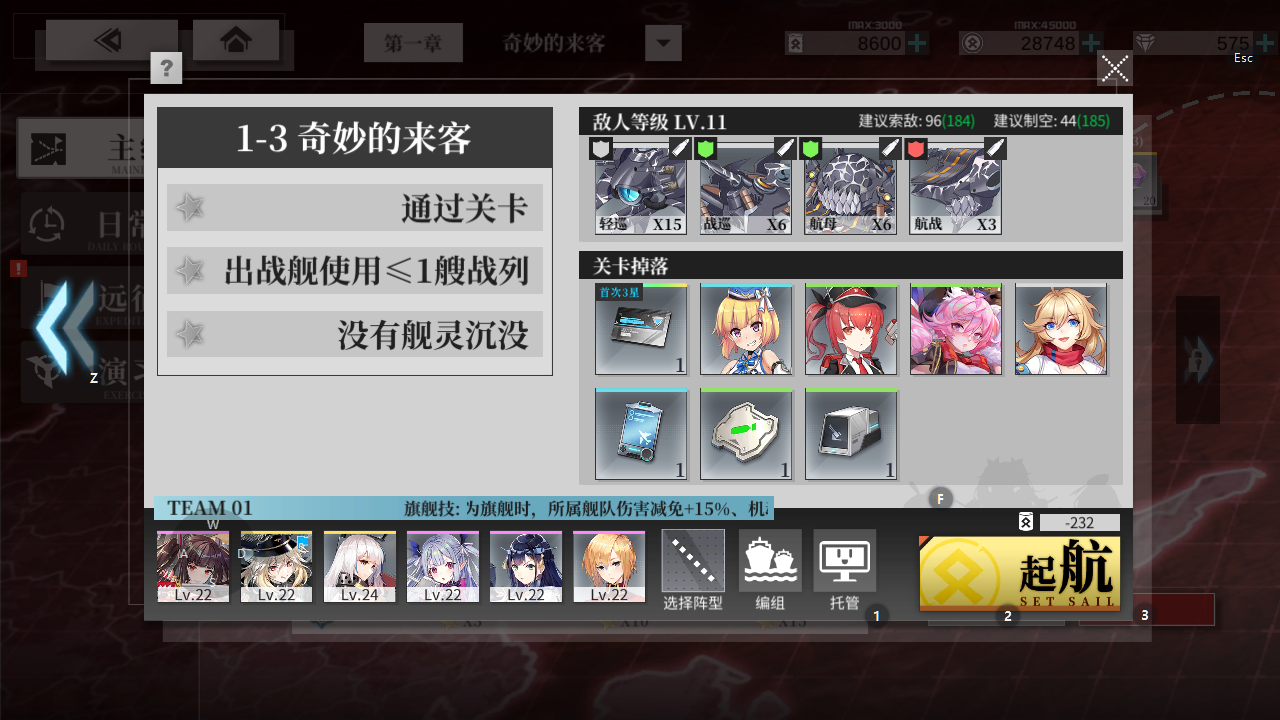Open the 第一章 chapter tab
1280x720 pixels.
pyautogui.click(x=413, y=43)
